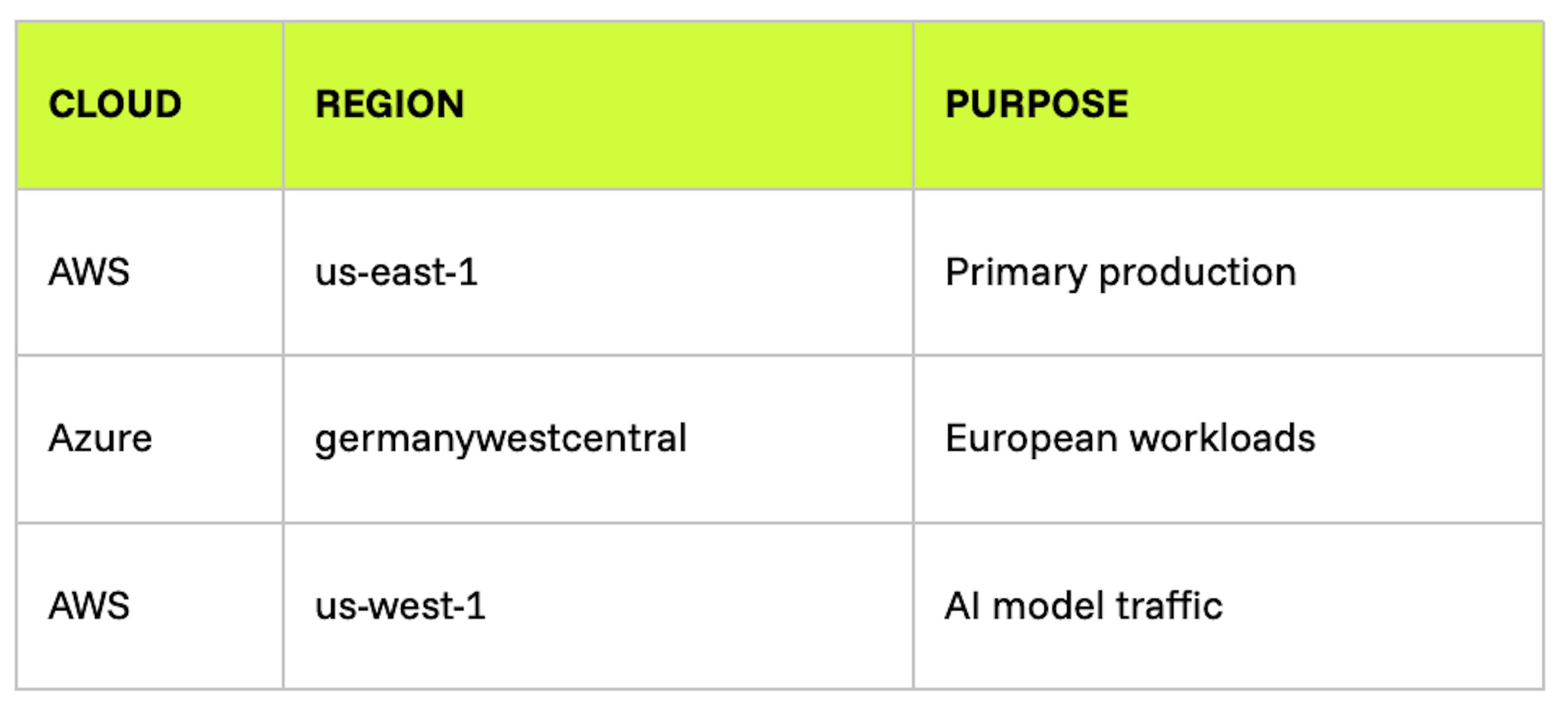Click the word production

(1197, 273)
